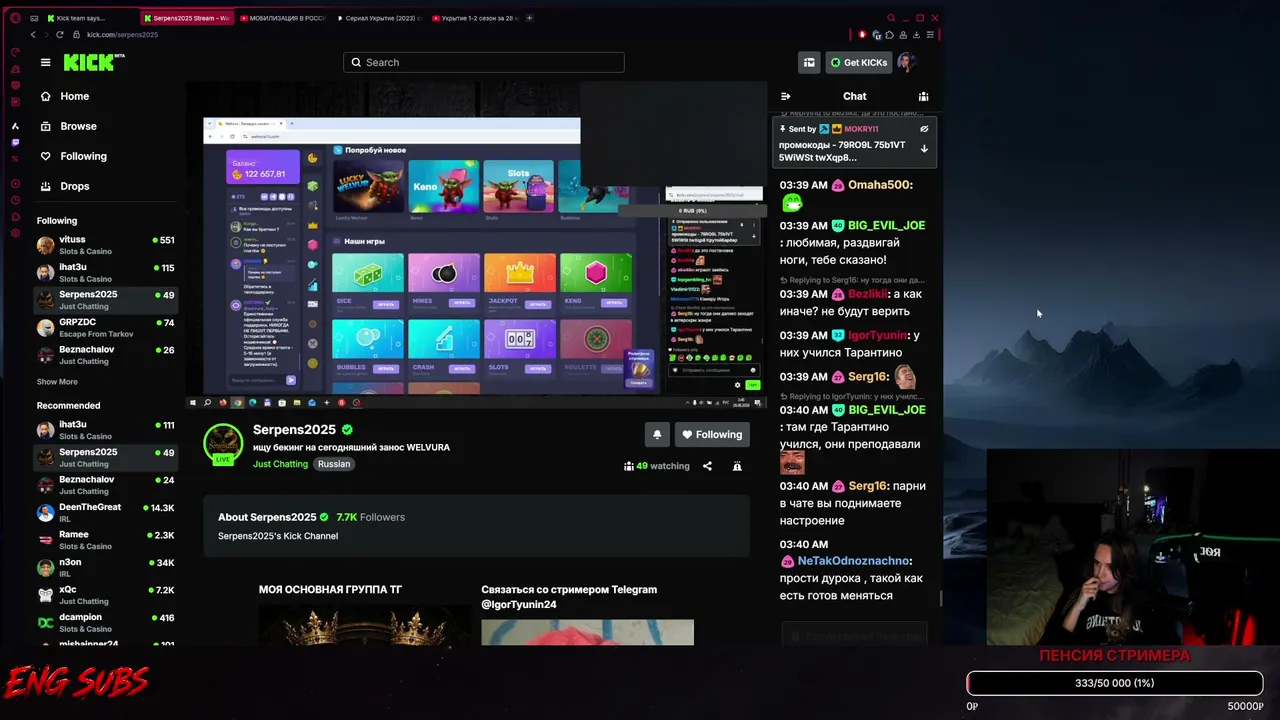Image resolution: width=1280 pixels, height=720 pixels.
Task: Click the Just Chatting category link under title
Action: point(280,464)
